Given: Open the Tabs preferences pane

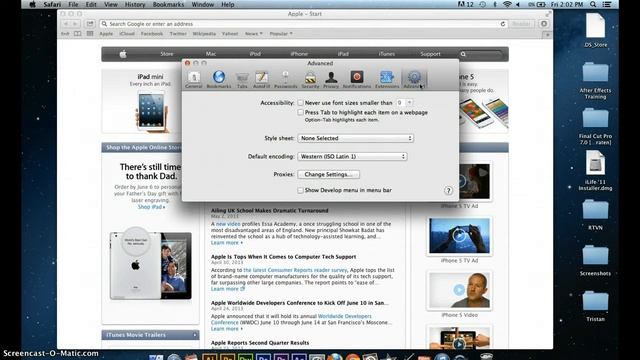Looking at the screenshot, I should tap(242, 80).
